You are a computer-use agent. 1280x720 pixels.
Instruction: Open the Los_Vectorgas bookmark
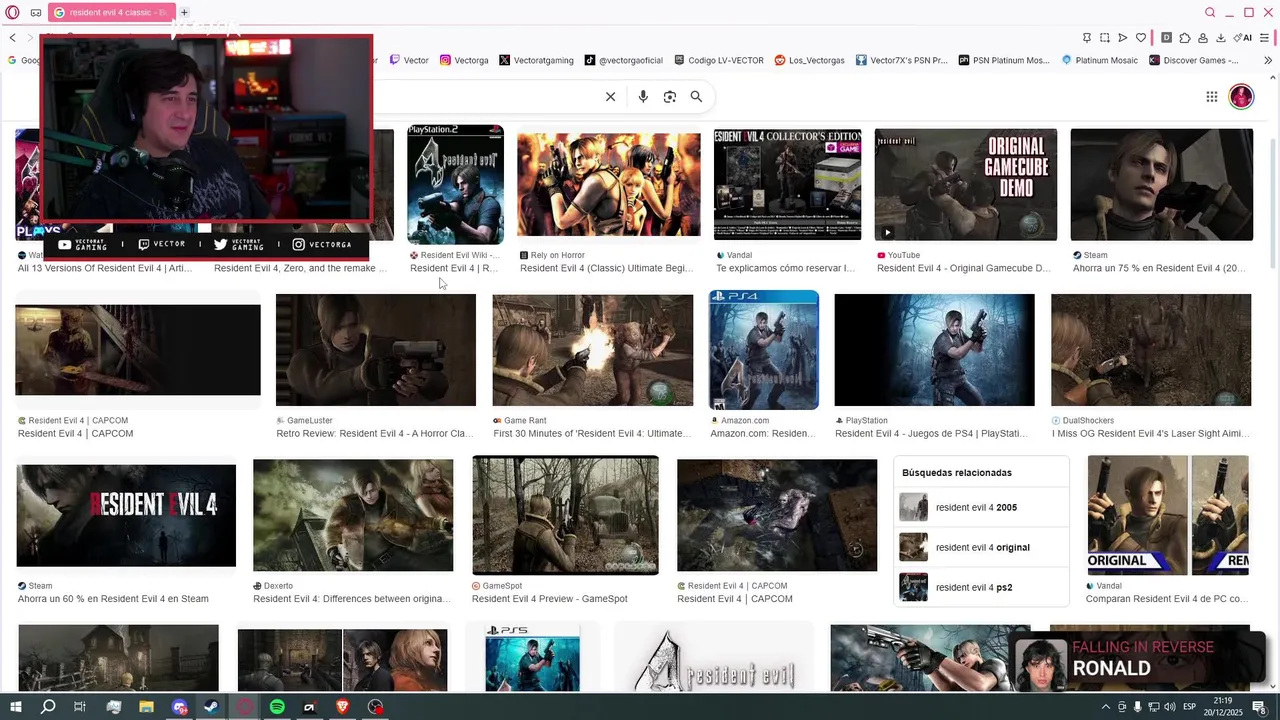point(809,60)
